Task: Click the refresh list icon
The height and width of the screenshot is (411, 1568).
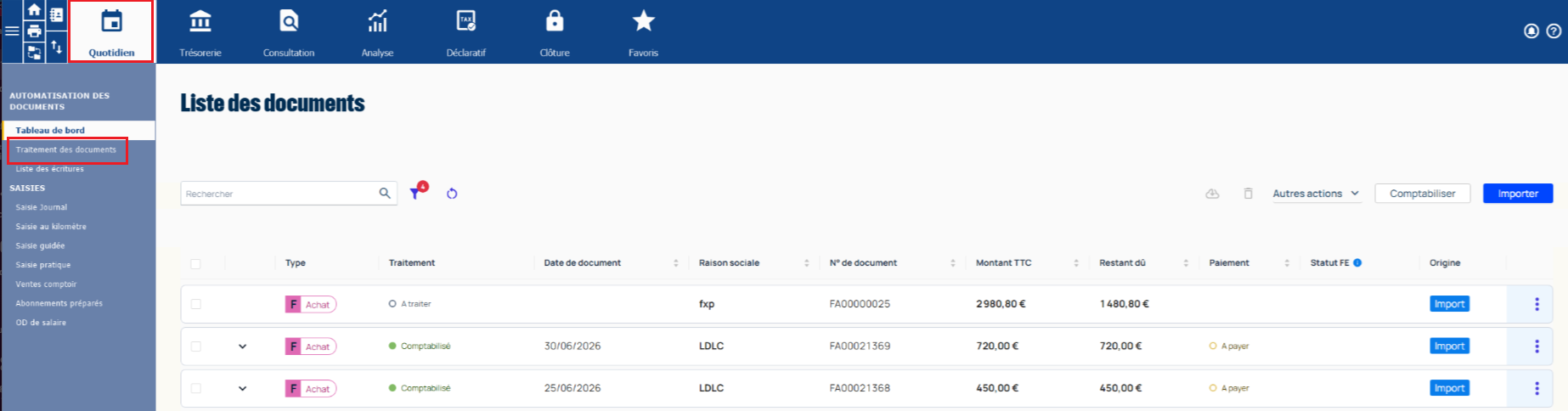Action: pos(452,194)
